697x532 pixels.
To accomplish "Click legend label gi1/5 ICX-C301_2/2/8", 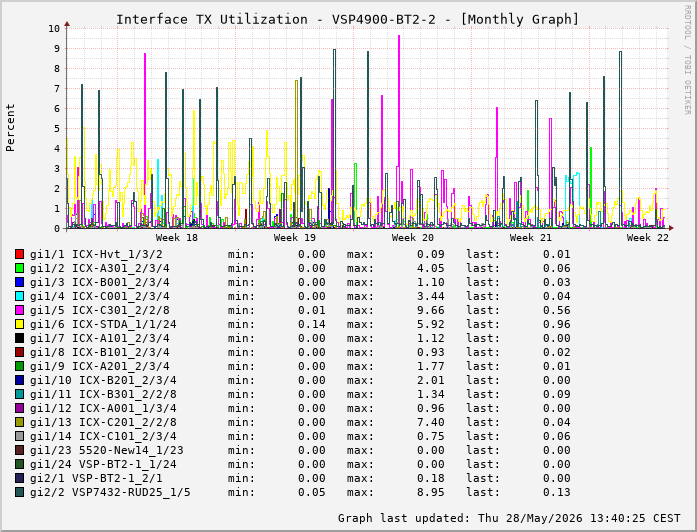I will coord(100,310).
